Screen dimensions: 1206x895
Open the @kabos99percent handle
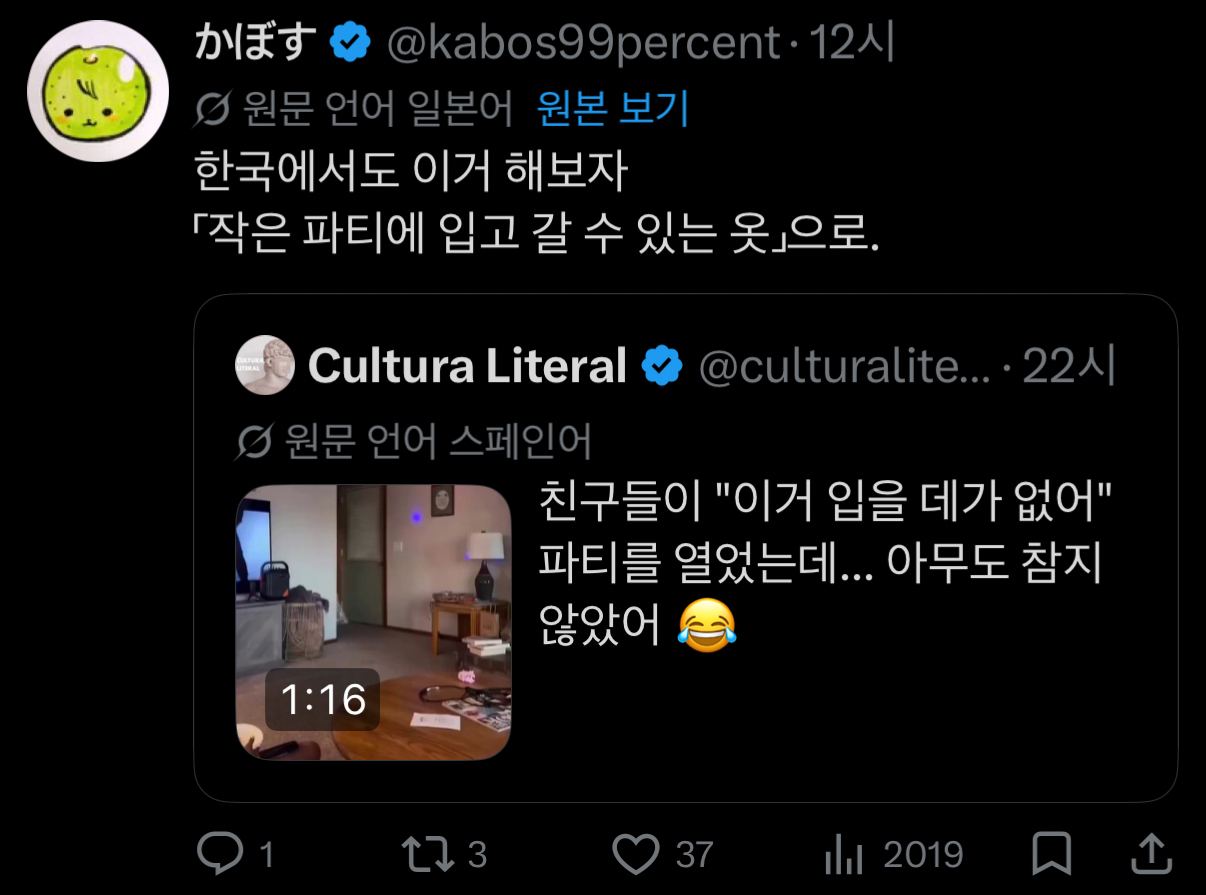point(584,43)
